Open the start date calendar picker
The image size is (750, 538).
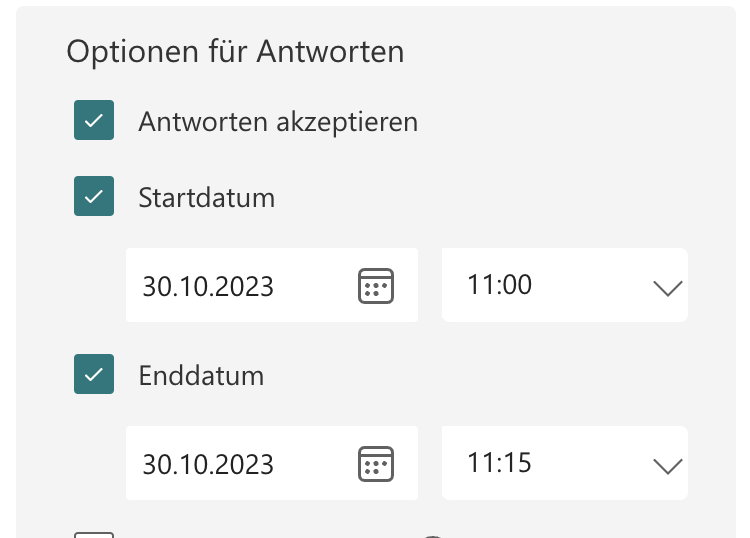[376, 286]
